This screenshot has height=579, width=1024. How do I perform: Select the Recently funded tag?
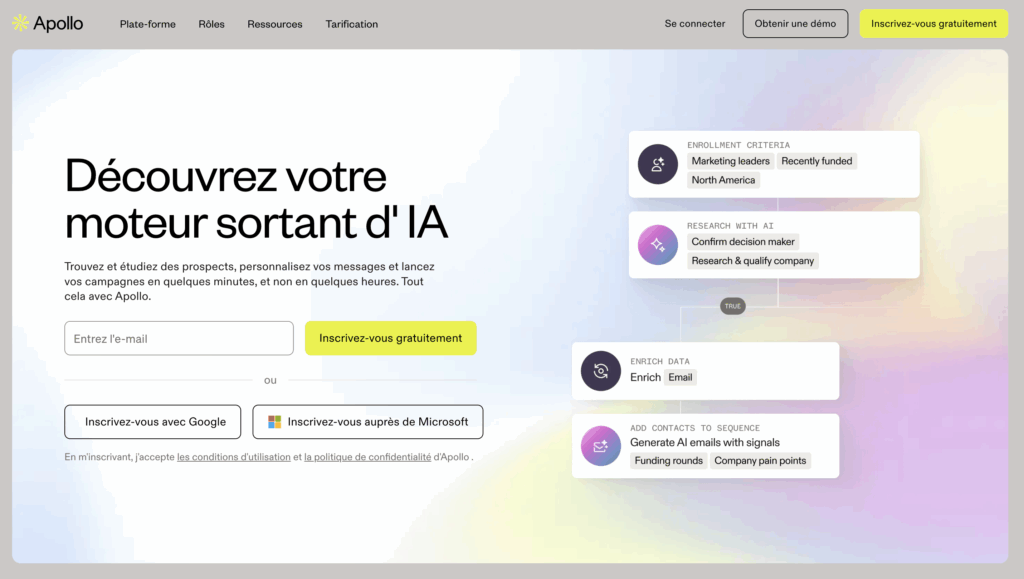(x=817, y=161)
